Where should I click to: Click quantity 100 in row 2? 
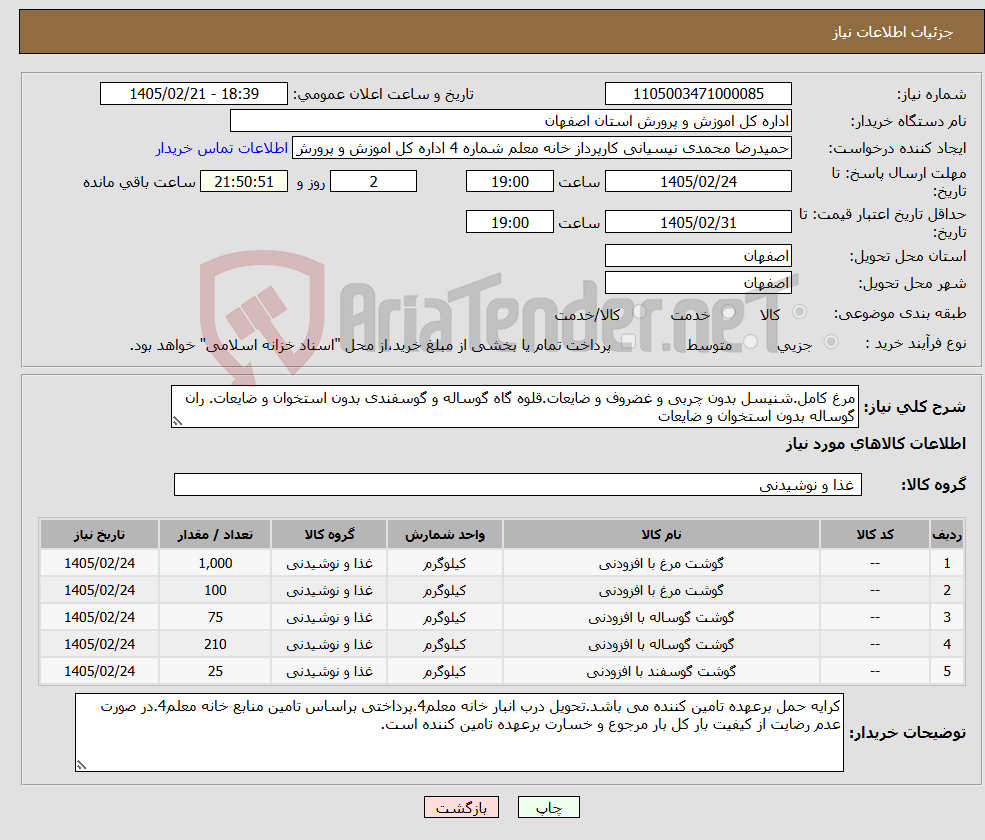(x=215, y=591)
